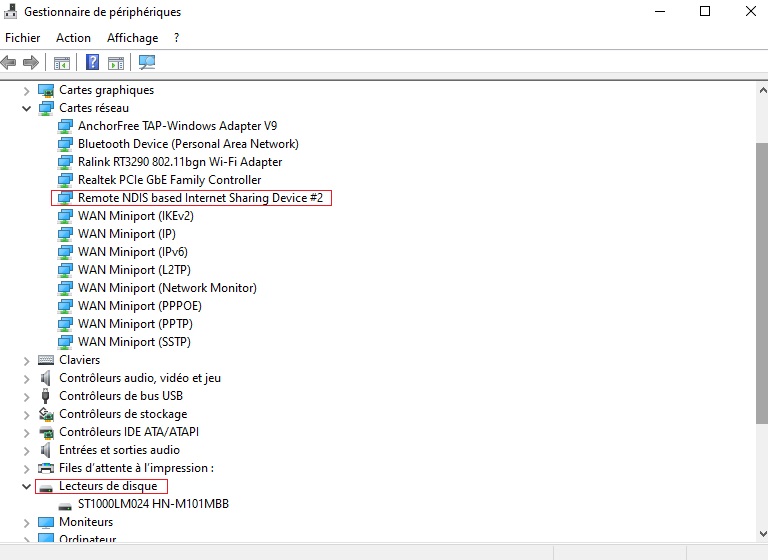This screenshot has width=768, height=560.
Task: Expand the Contrôleurs de bus USB node
Action: click(x=26, y=396)
